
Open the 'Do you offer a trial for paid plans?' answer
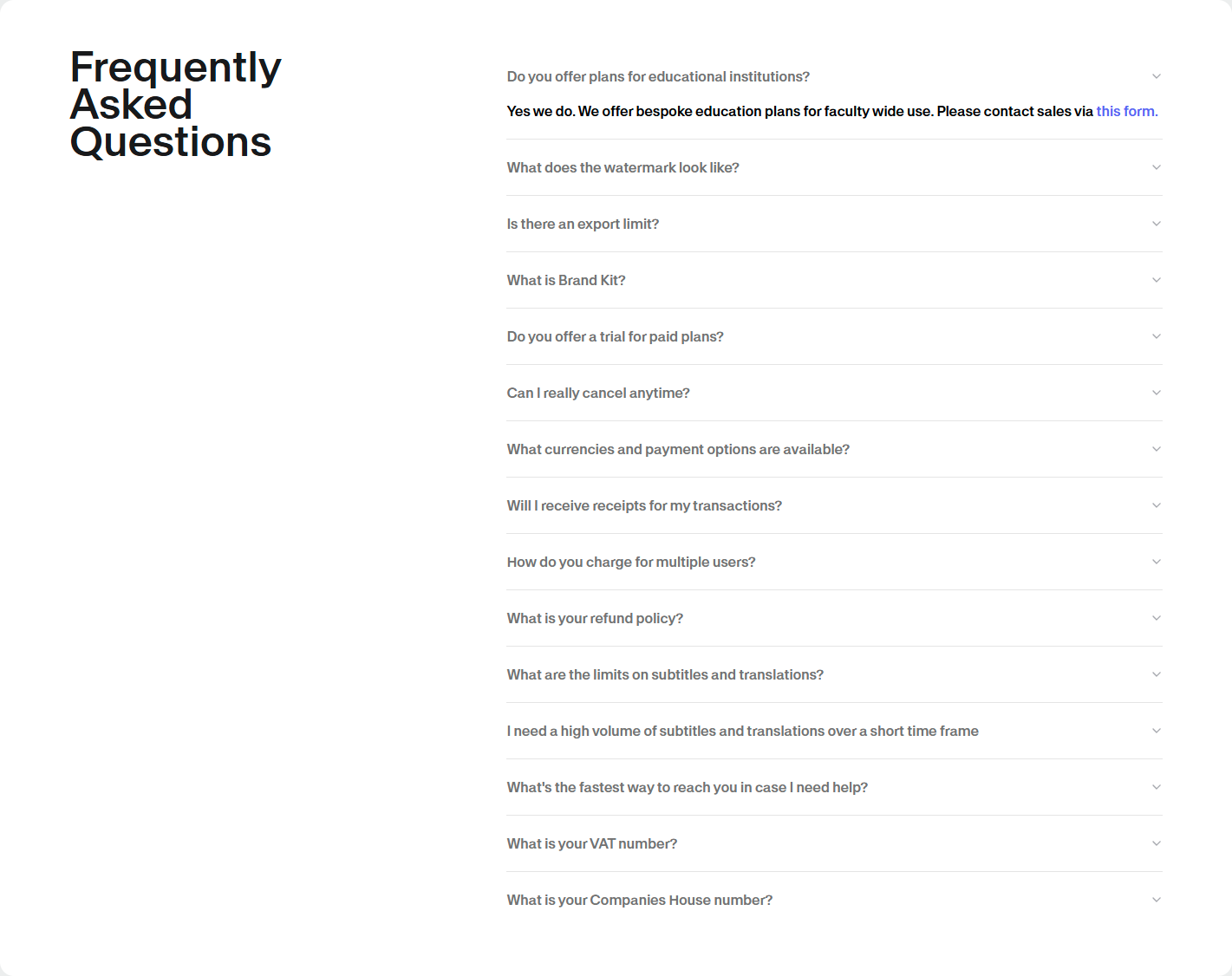click(x=616, y=336)
